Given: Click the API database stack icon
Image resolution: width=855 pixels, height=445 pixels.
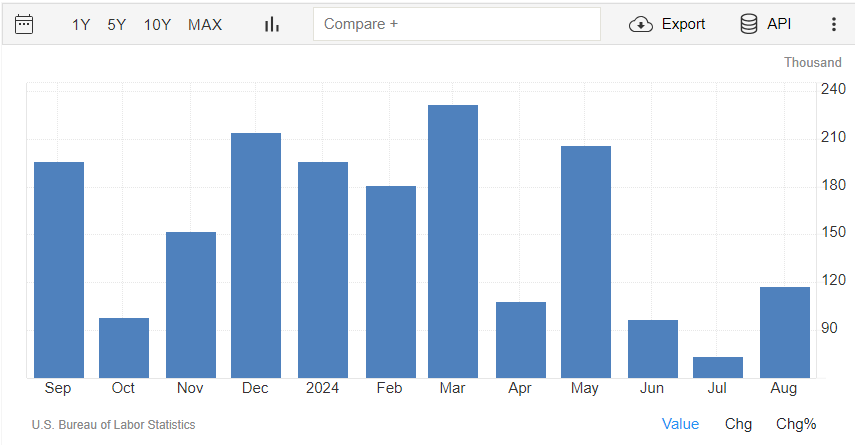Looking at the screenshot, I should pyautogui.click(x=749, y=25).
